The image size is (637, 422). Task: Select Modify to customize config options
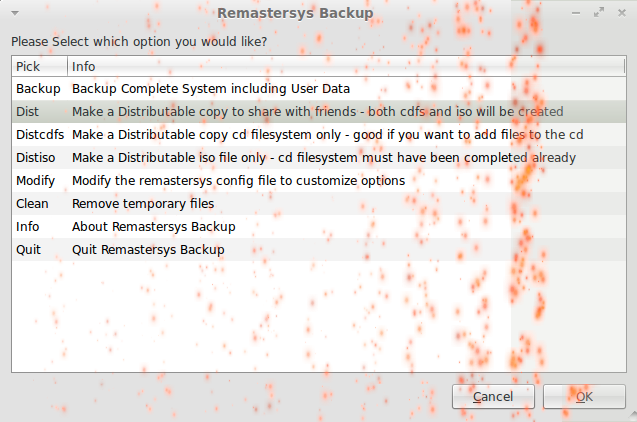tap(35, 181)
